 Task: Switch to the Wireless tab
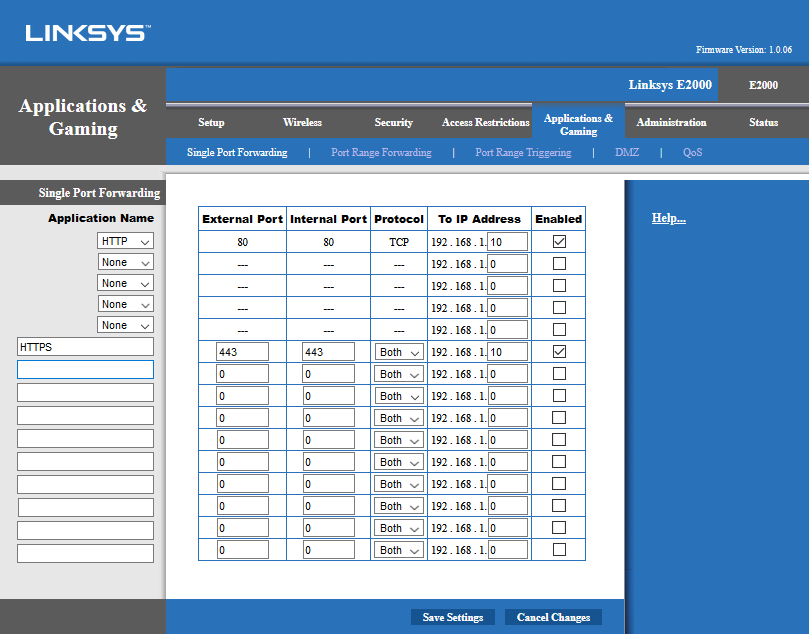302,122
